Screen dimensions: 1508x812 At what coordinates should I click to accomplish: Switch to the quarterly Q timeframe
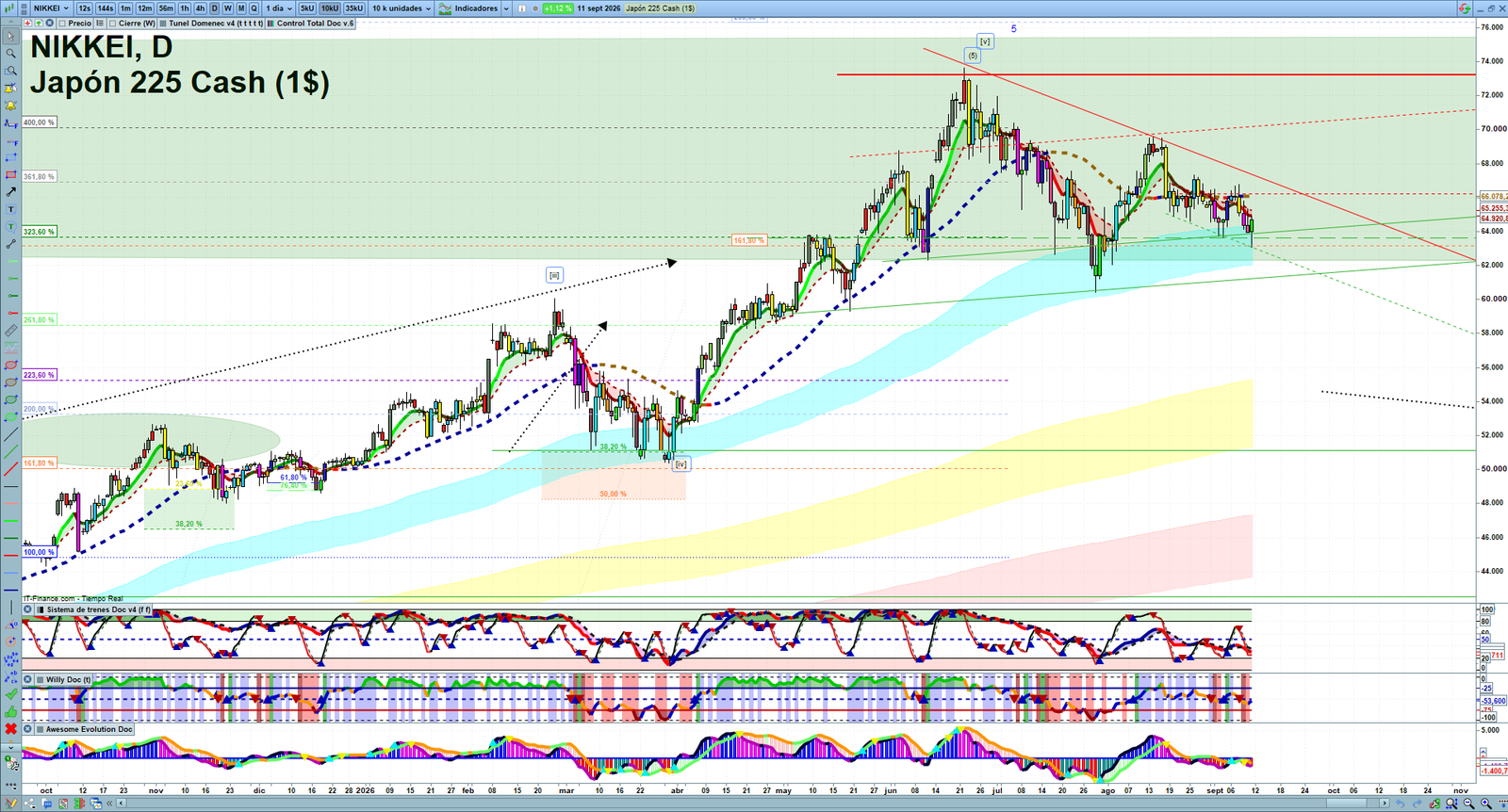pyautogui.click(x=254, y=8)
